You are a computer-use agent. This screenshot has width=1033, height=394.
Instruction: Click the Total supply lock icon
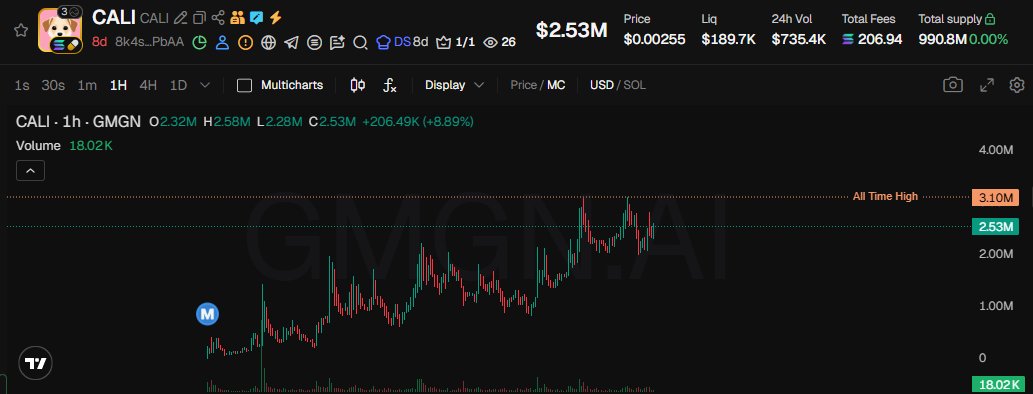point(990,19)
